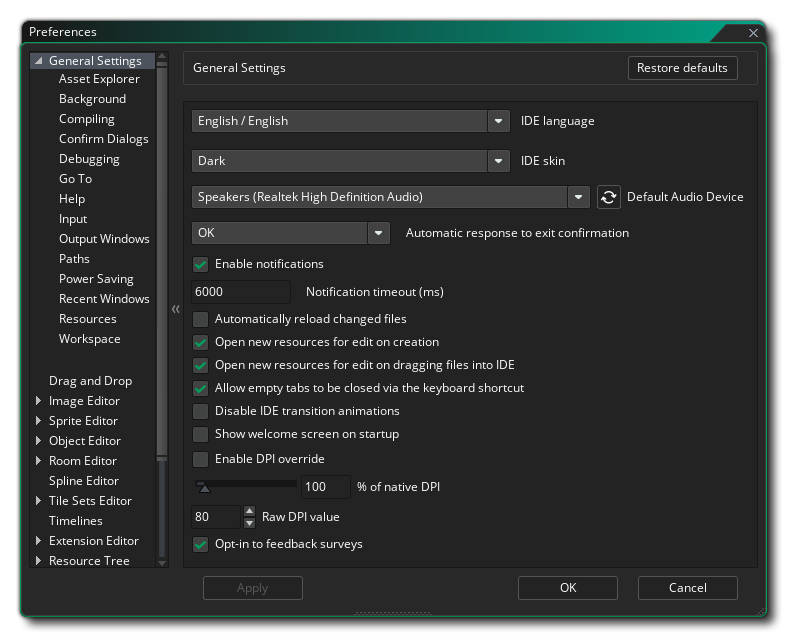Click the Restore defaults button
The height and width of the screenshot is (637, 787).
click(682, 68)
